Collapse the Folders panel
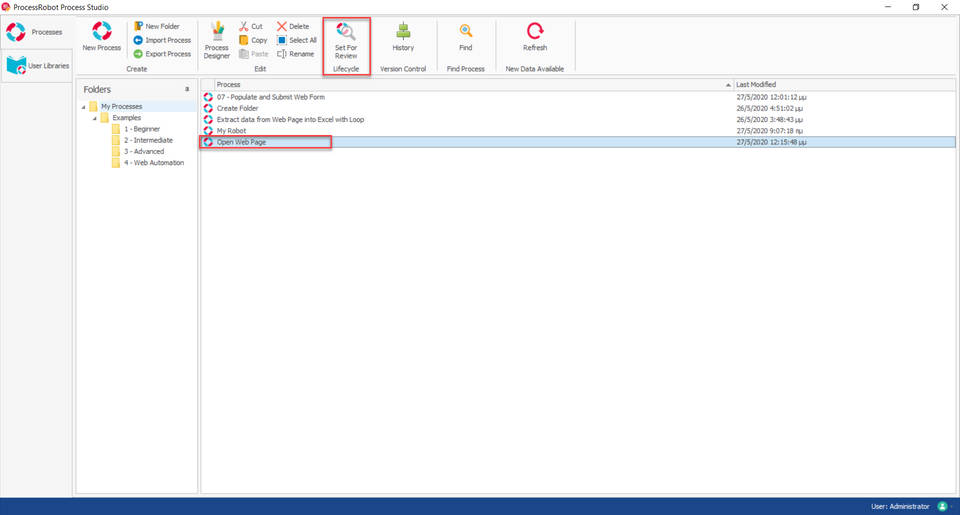Screen dimensions: 960x515 pos(187,89)
